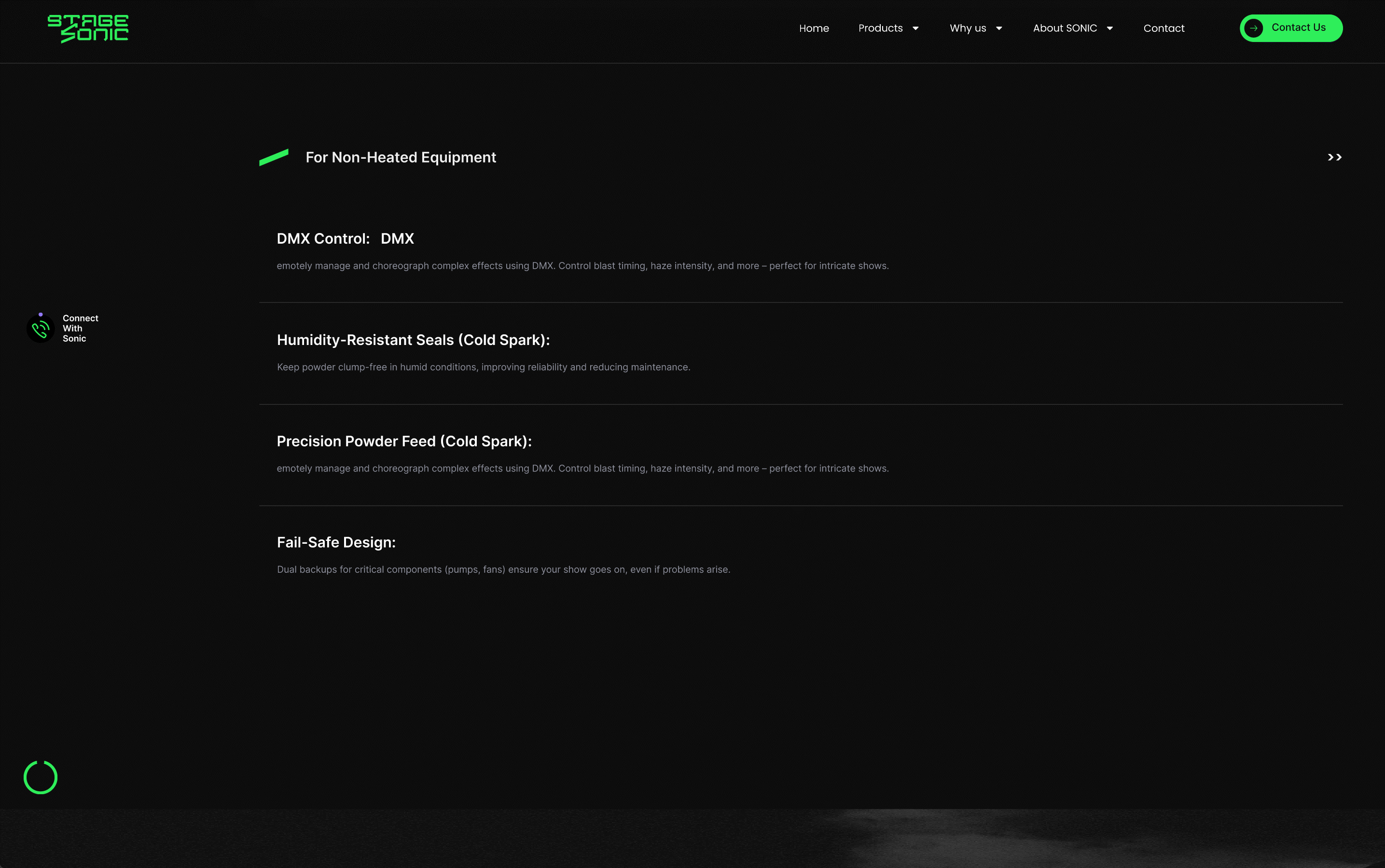Open the Products menu label
Screen dimensions: 1385x868
point(880,28)
